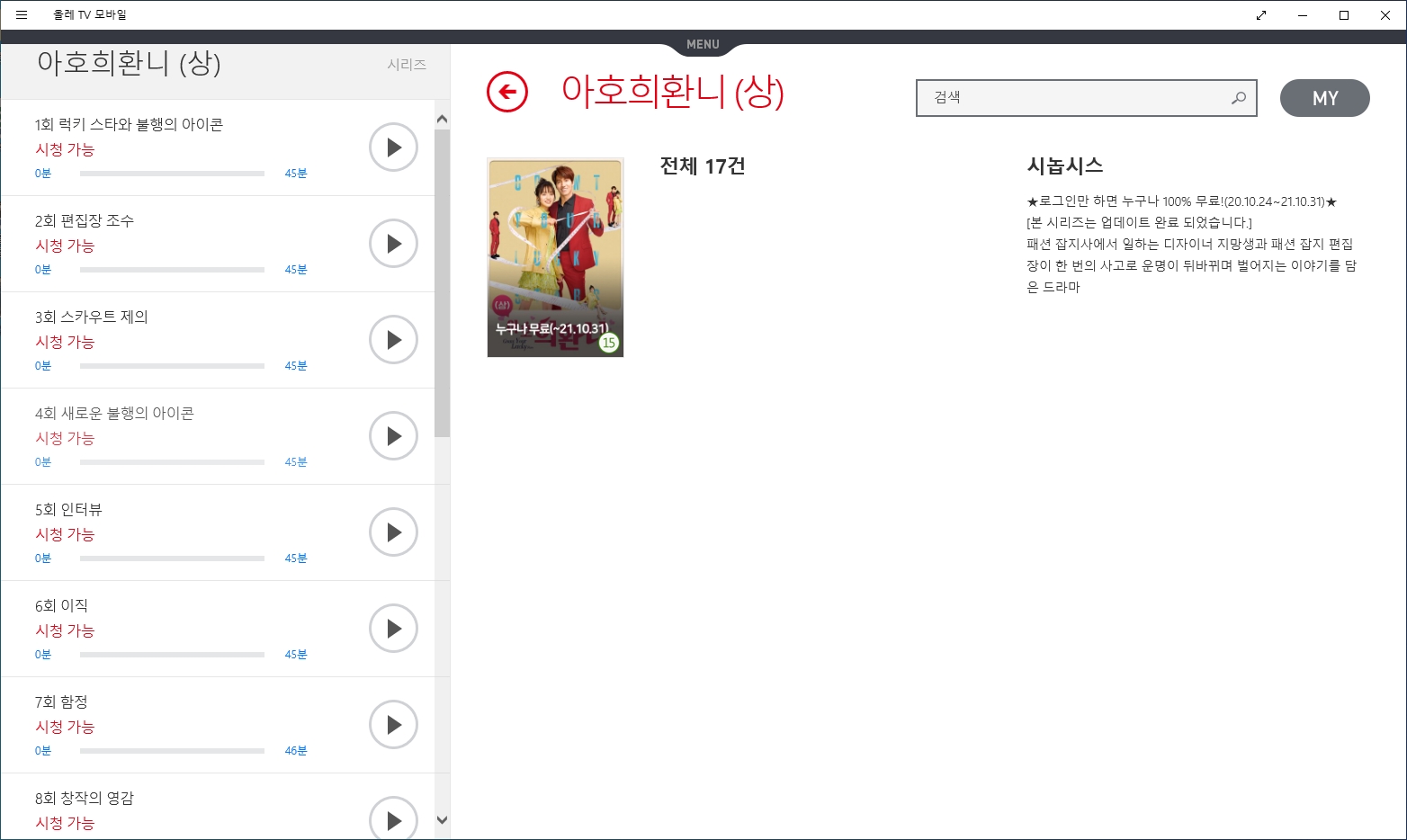1407x840 pixels.
Task: Select title 2회 편집장 조수
Action: [x=85, y=220]
